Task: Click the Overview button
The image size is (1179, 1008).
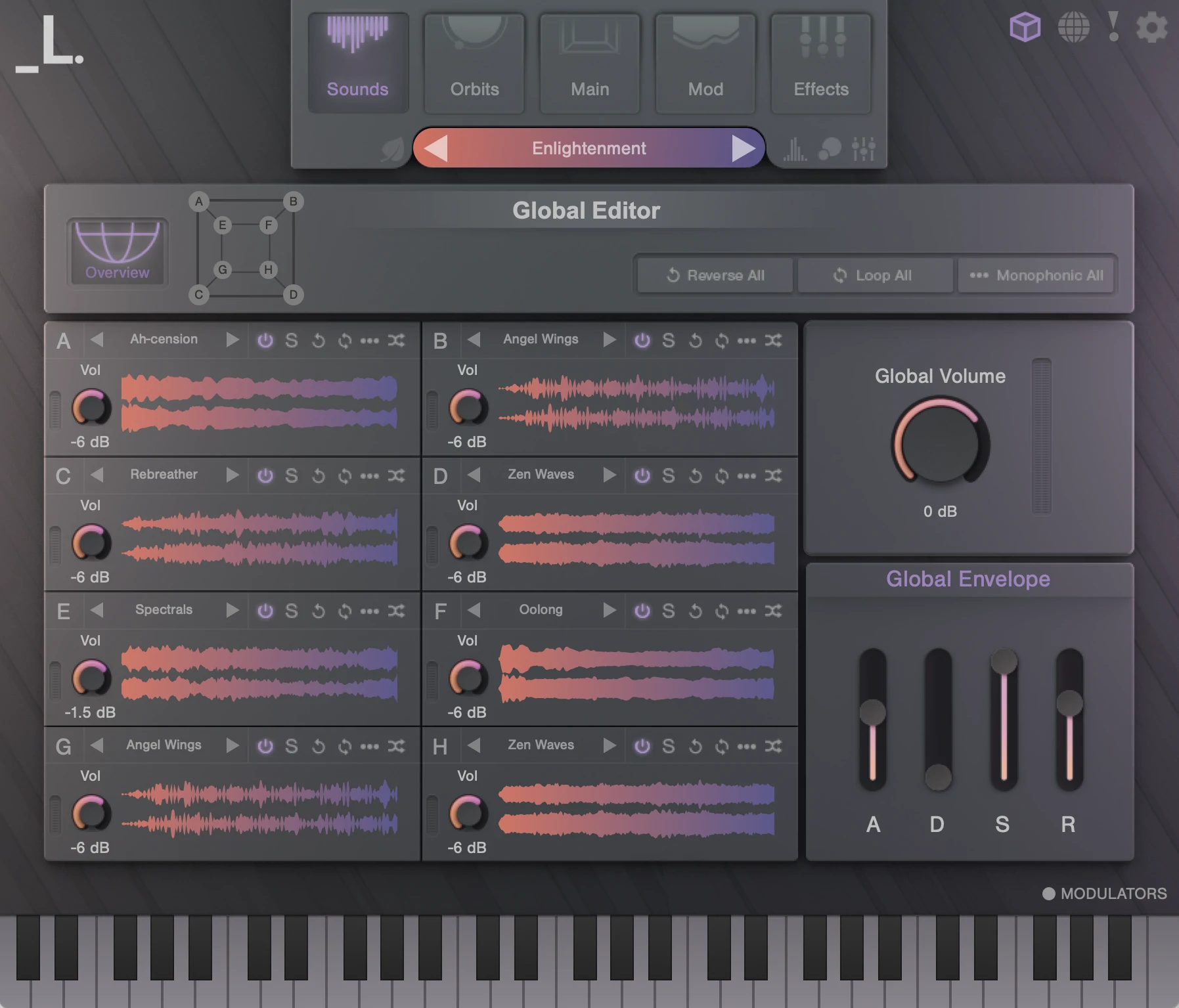Action: (x=118, y=252)
